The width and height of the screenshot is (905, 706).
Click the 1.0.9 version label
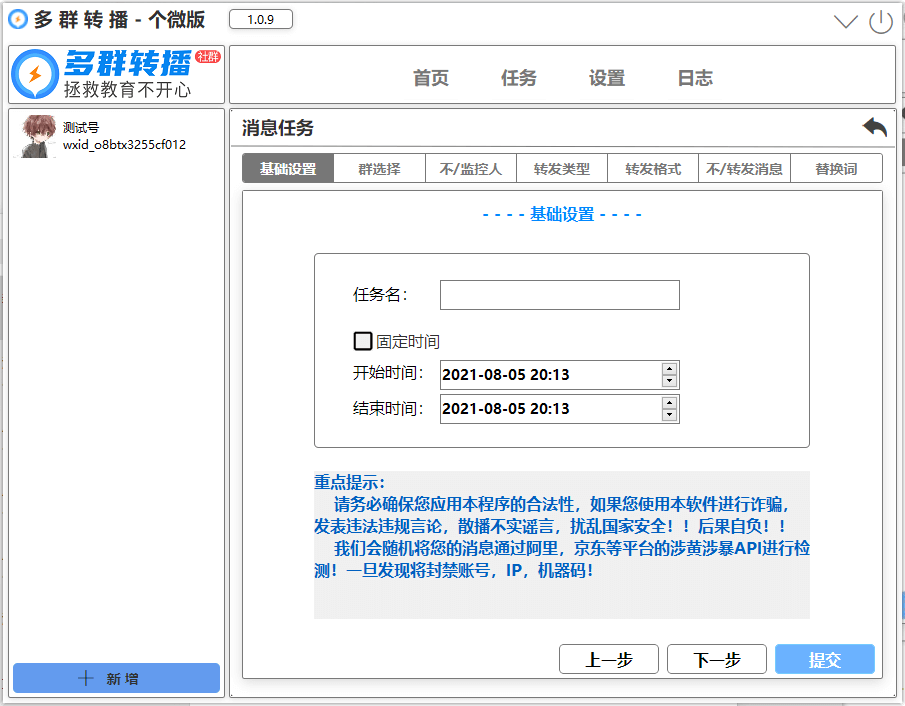tap(261, 20)
